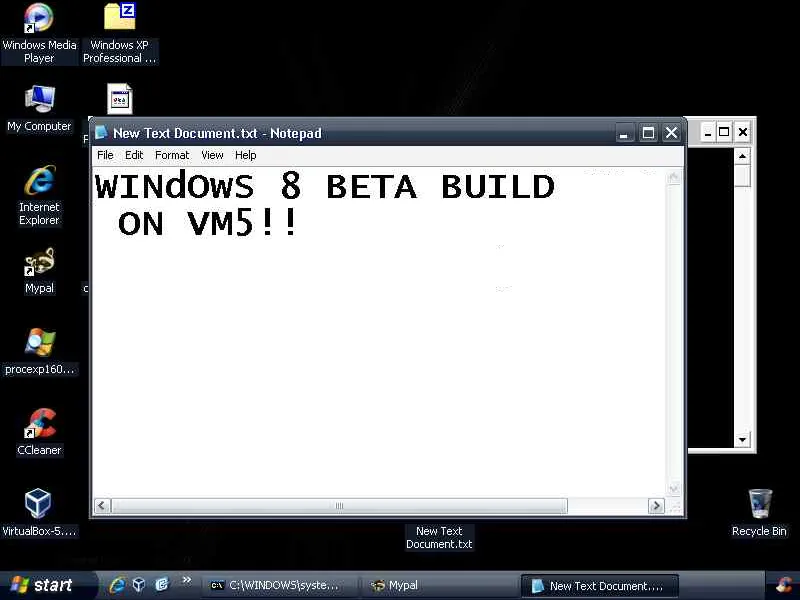The width and height of the screenshot is (800, 600).
Task: Click the Internet Explorer quick launch icon
Action: pos(117,585)
